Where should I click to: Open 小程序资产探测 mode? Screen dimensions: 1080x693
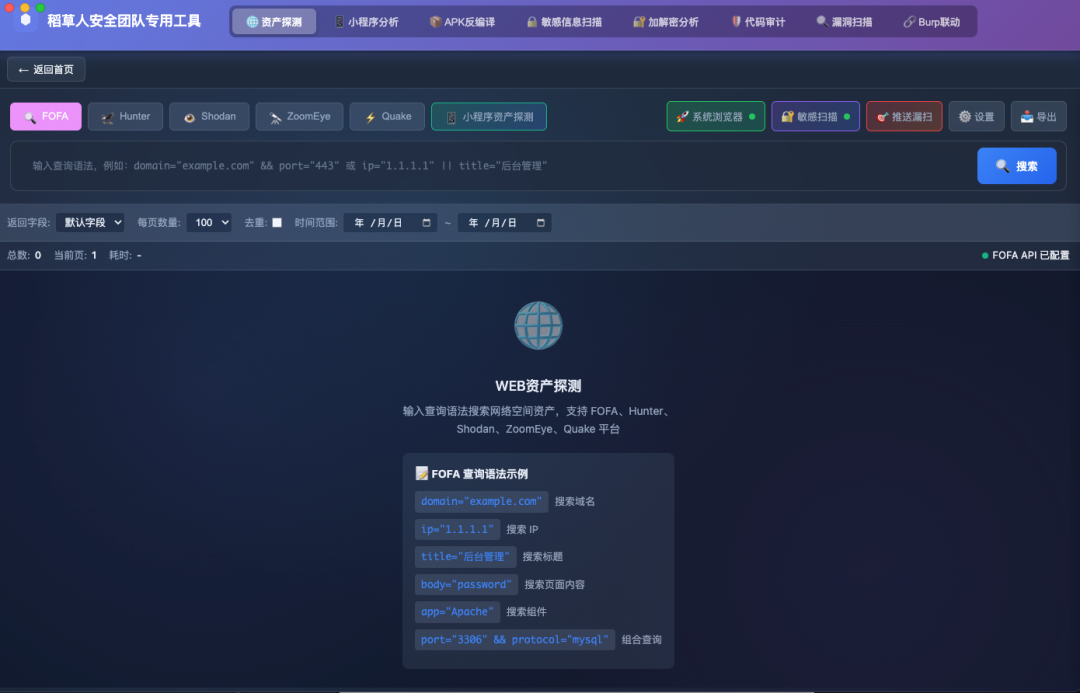pyautogui.click(x=489, y=116)
